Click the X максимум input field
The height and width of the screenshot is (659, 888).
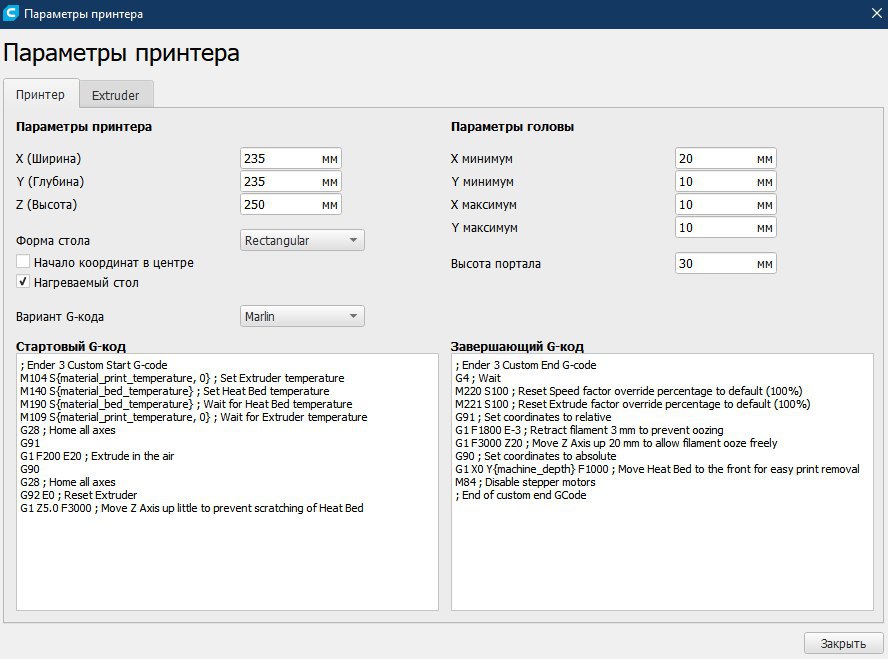(725, 204)
